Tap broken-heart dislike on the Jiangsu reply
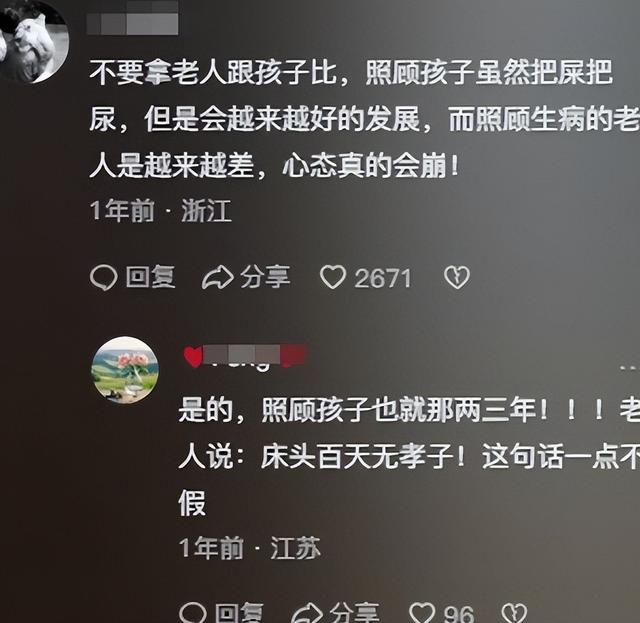 point(514,613)
